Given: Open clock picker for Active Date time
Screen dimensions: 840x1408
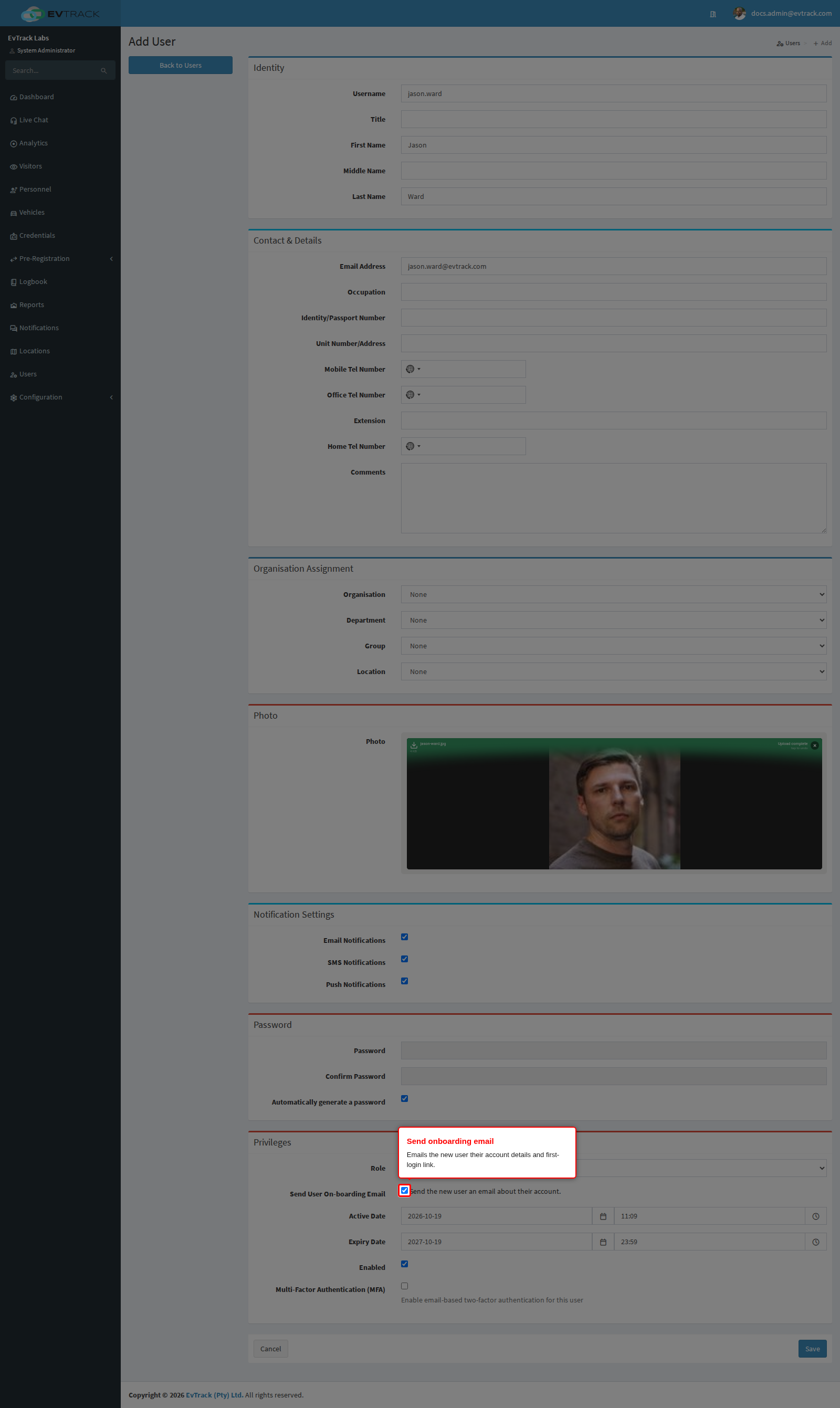Looking at the screenshot, I should click(x=816, y=1216).
